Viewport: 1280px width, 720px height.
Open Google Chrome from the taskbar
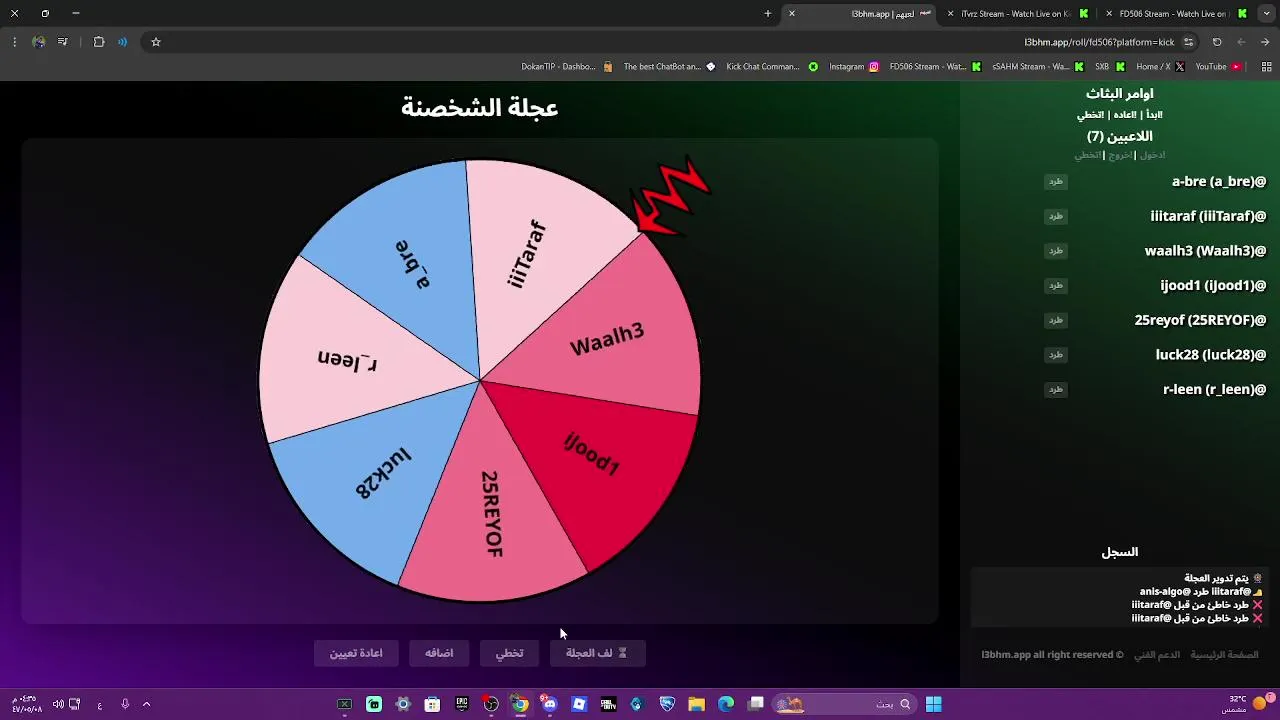pos(520,704)
